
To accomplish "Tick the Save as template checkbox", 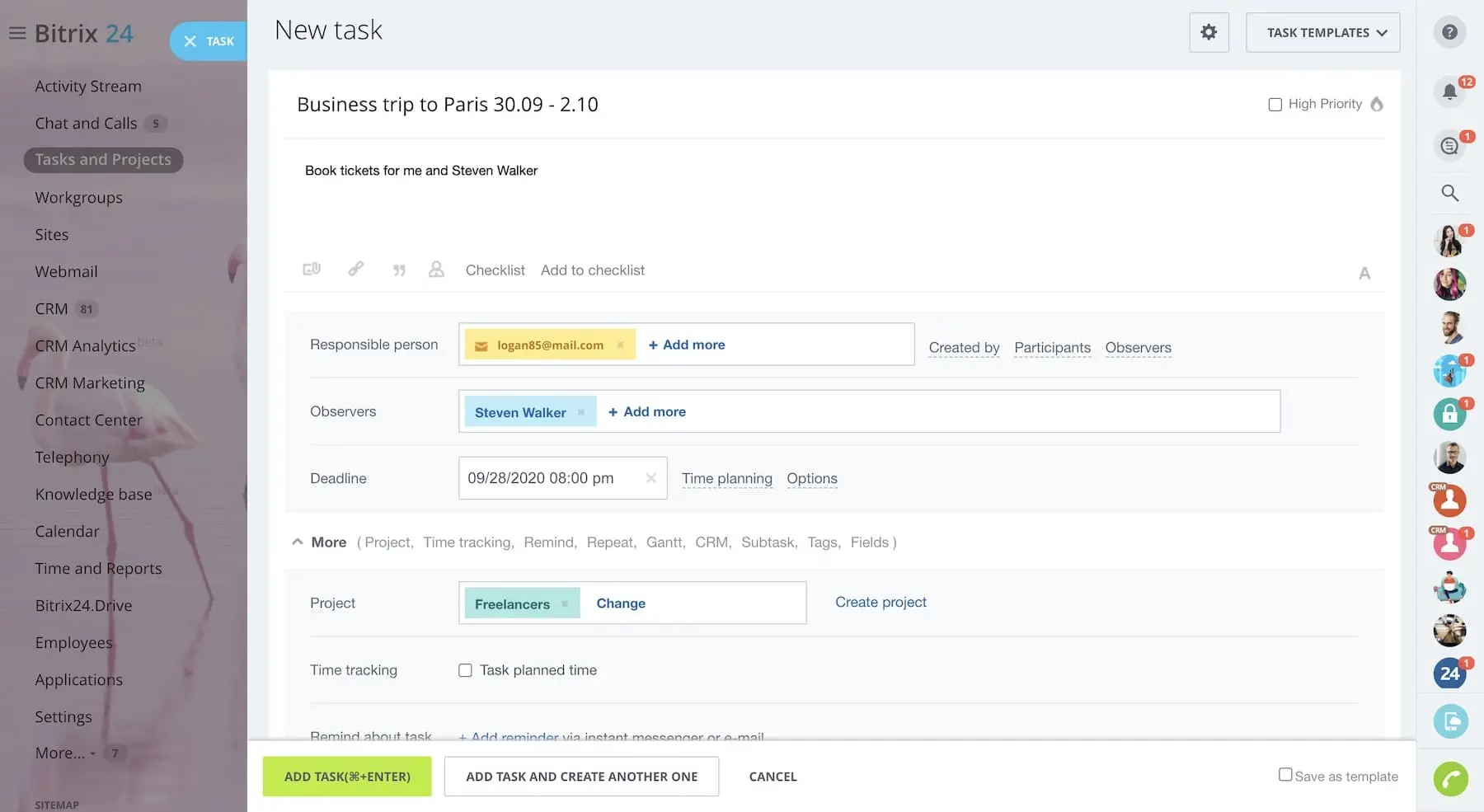I will (x=1284, y=775).
